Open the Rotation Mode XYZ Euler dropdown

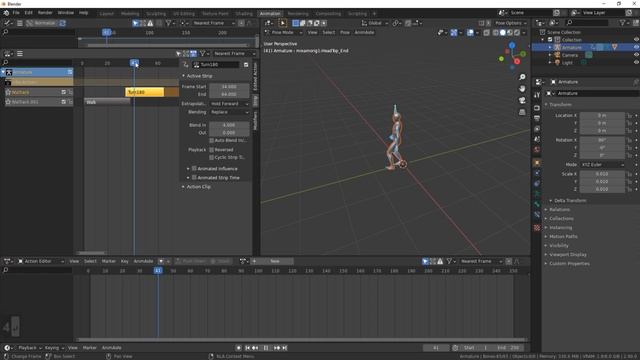602,164
